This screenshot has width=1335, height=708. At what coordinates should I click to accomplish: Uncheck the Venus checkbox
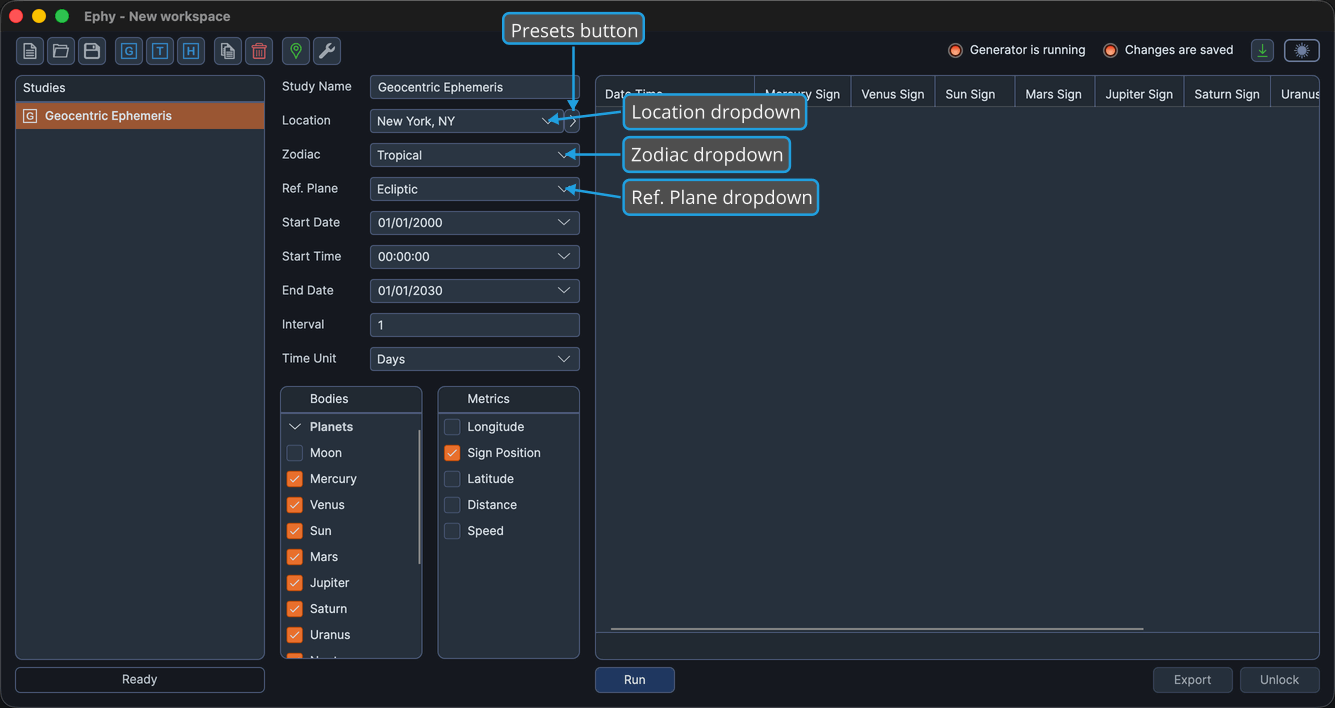coord(295,505)
